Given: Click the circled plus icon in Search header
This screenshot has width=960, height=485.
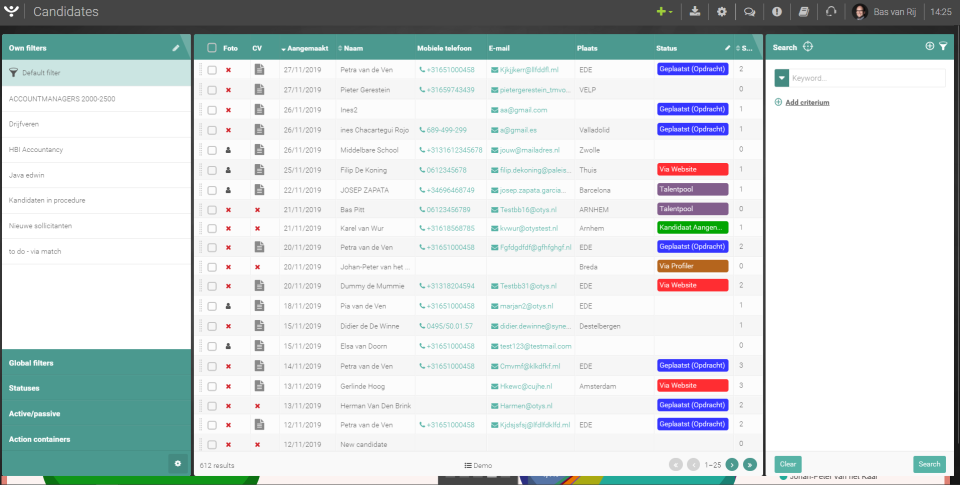Looking at the screenshot, I should (929, 46).
